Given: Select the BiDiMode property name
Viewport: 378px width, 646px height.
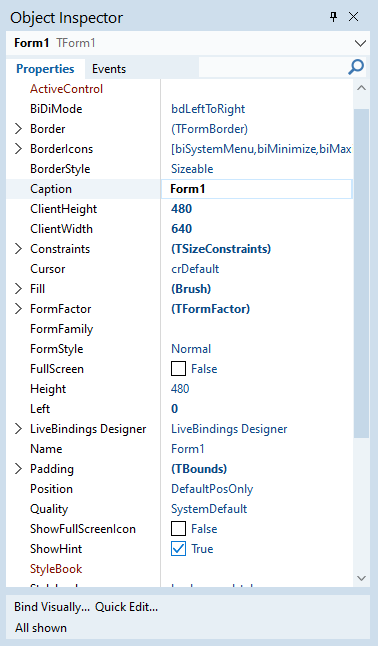Looking at the screenshot, I should click(x=56, y=109).
